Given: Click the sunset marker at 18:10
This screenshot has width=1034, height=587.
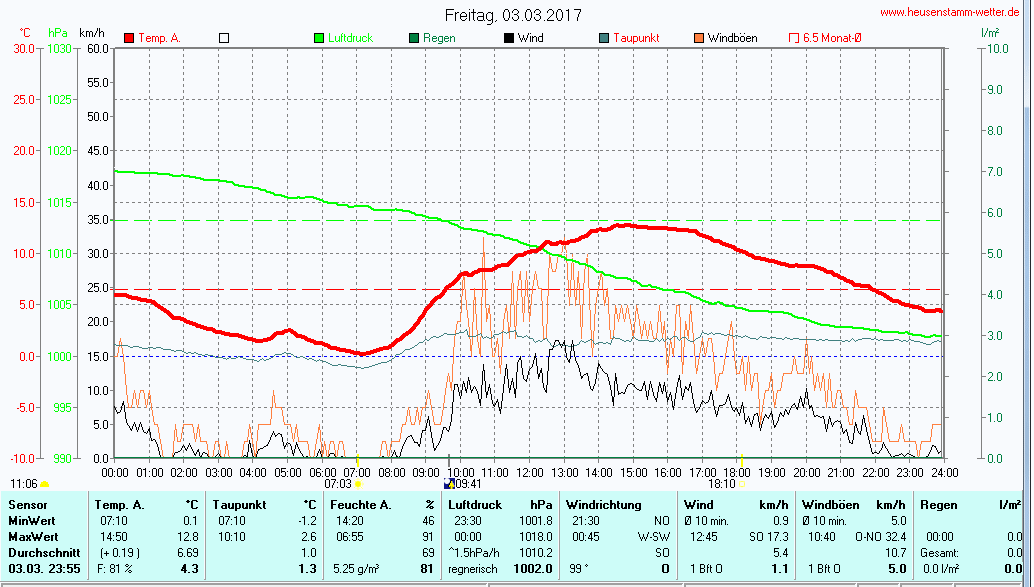Looking at the screenshot, I should pyautogui.click(x=743, y=484).
